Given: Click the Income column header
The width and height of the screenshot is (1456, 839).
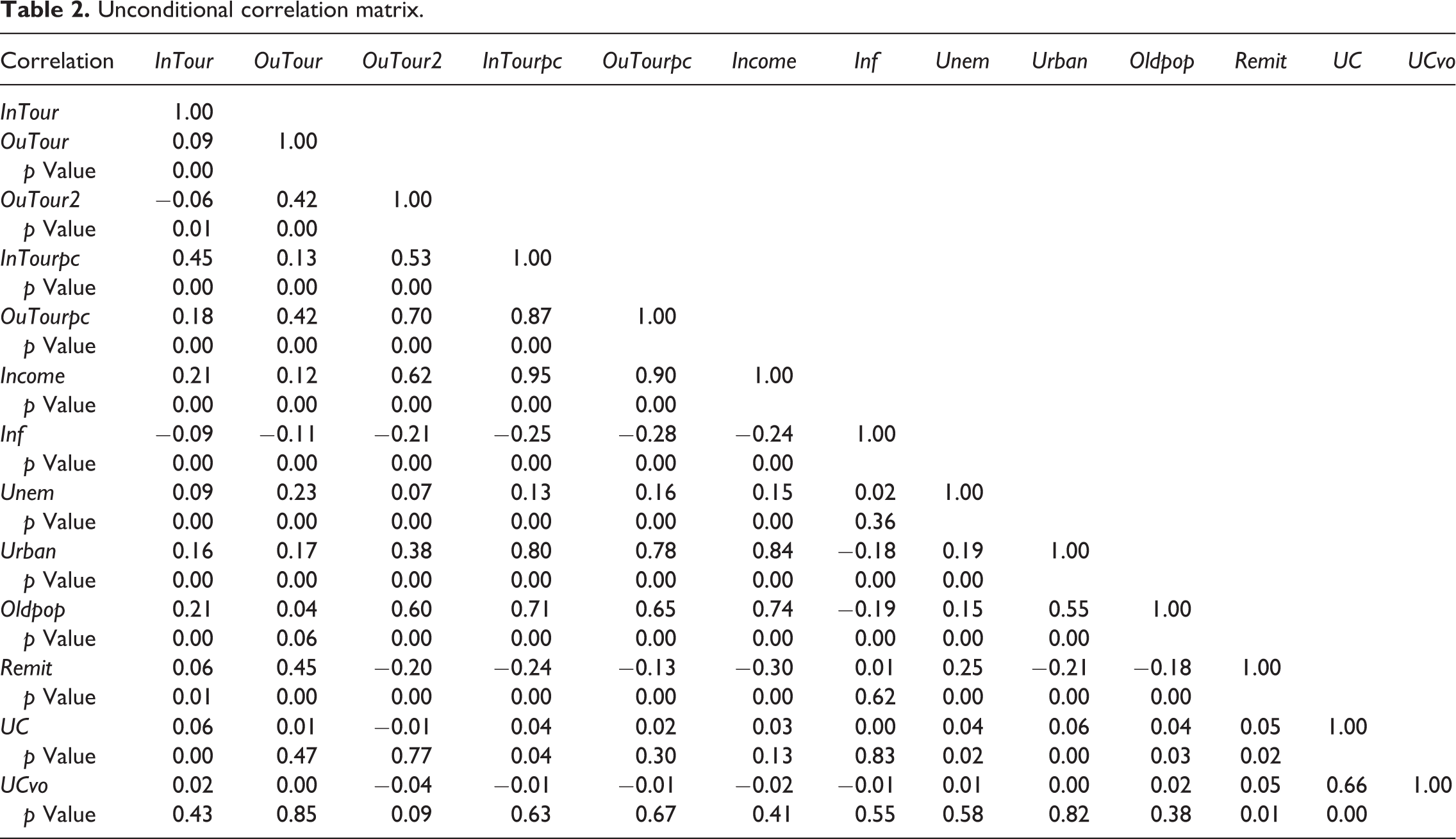Looking at the screenshot, I should point(764,61).
